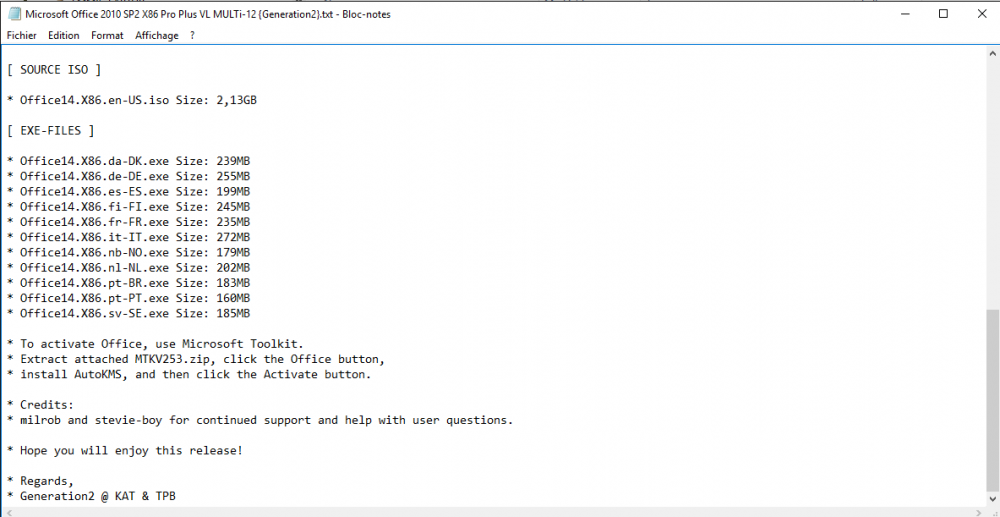Open the ? help menu
The image size is (1000, 517).
(192, 35)
